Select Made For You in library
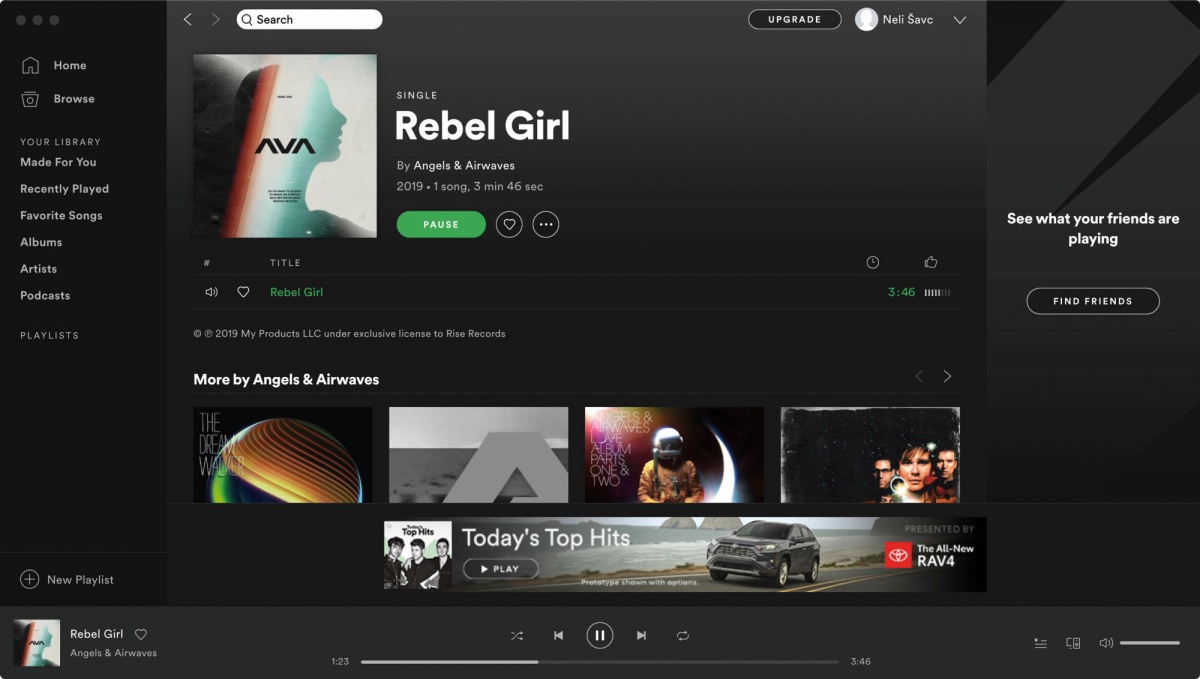The width and height of the screenshot is (1200, 679). 58,162
